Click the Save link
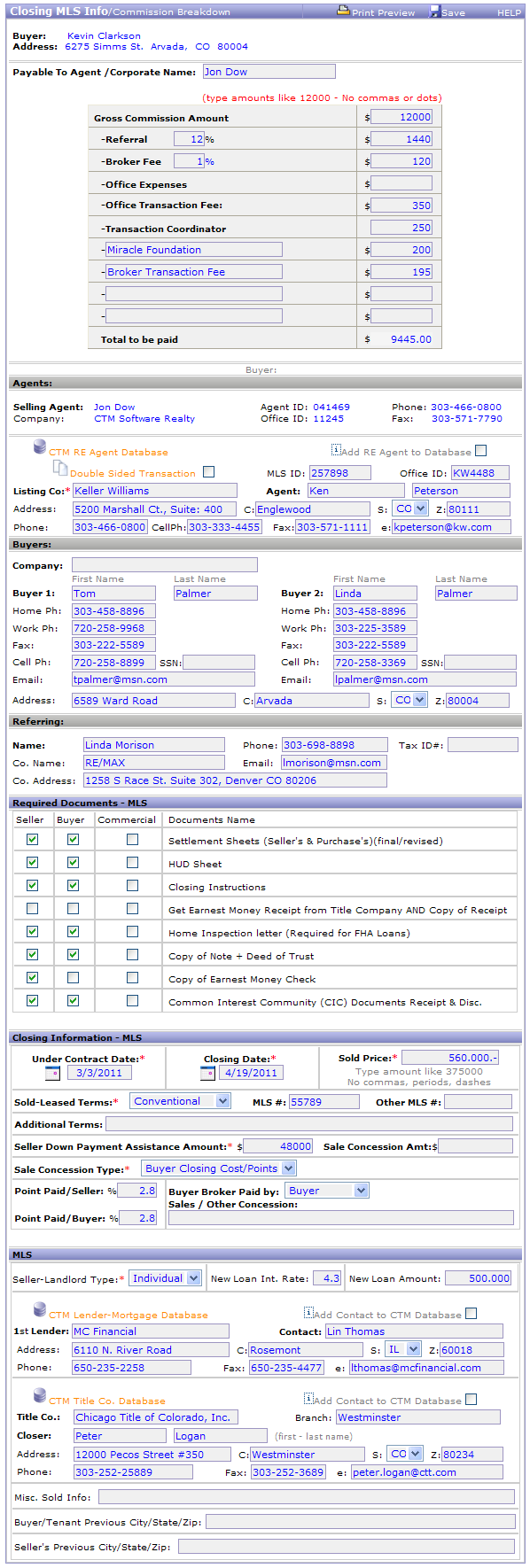 453,12
